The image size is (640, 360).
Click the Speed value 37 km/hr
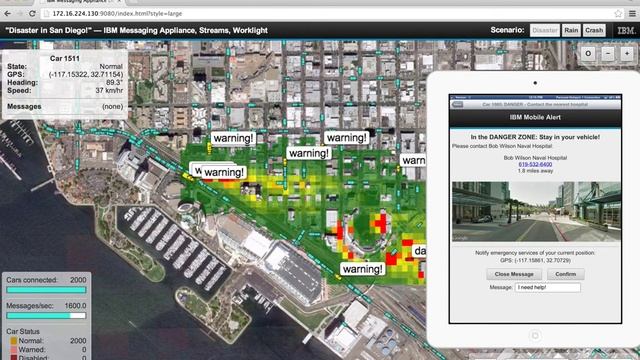click(x=109, y=90)
